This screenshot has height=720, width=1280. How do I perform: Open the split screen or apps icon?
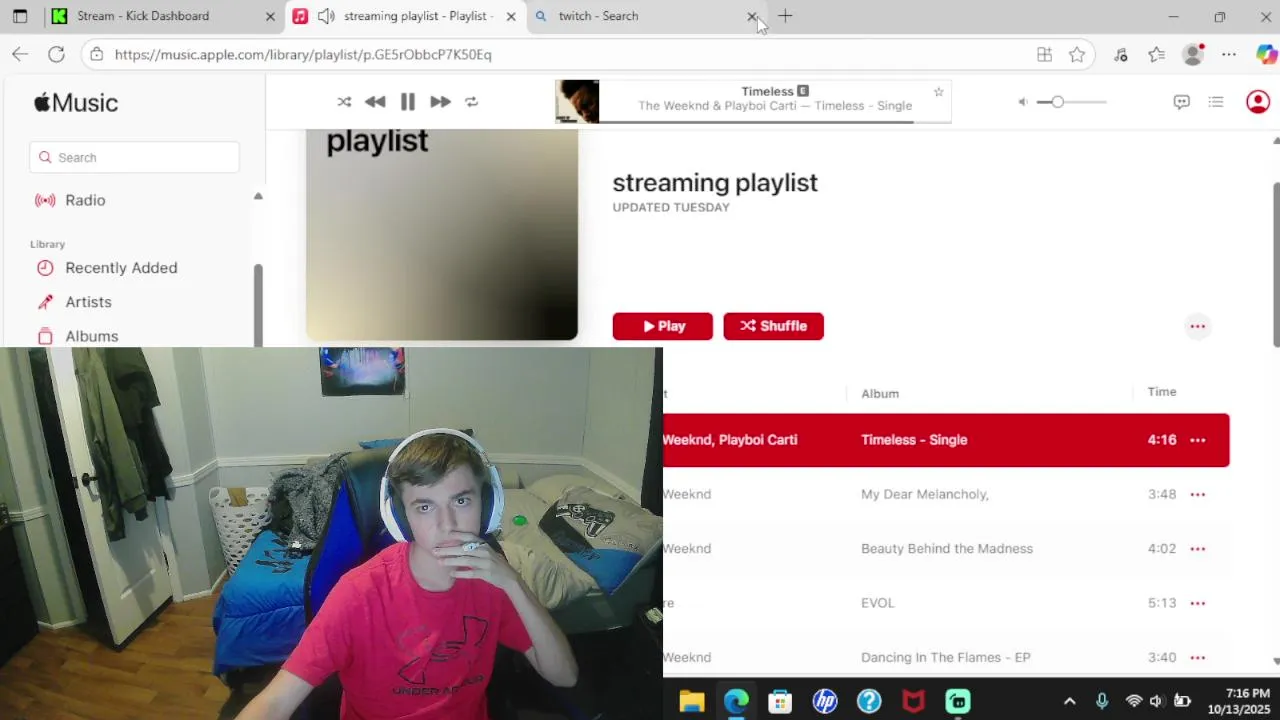click(x=1044, y=55)
